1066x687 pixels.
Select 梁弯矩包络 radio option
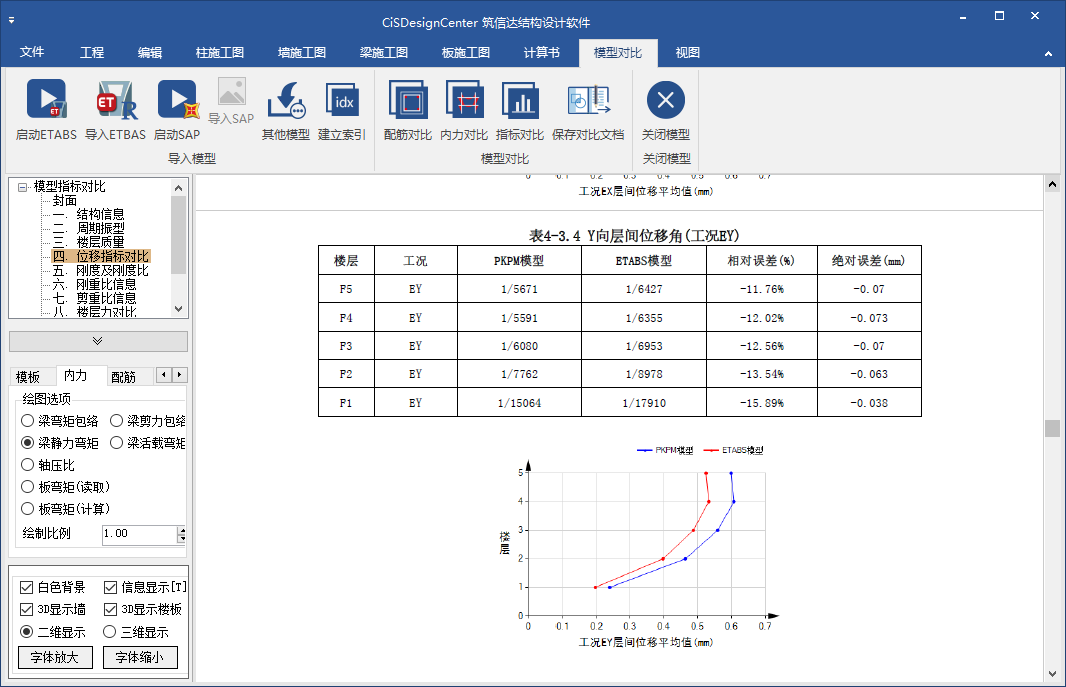60,421
